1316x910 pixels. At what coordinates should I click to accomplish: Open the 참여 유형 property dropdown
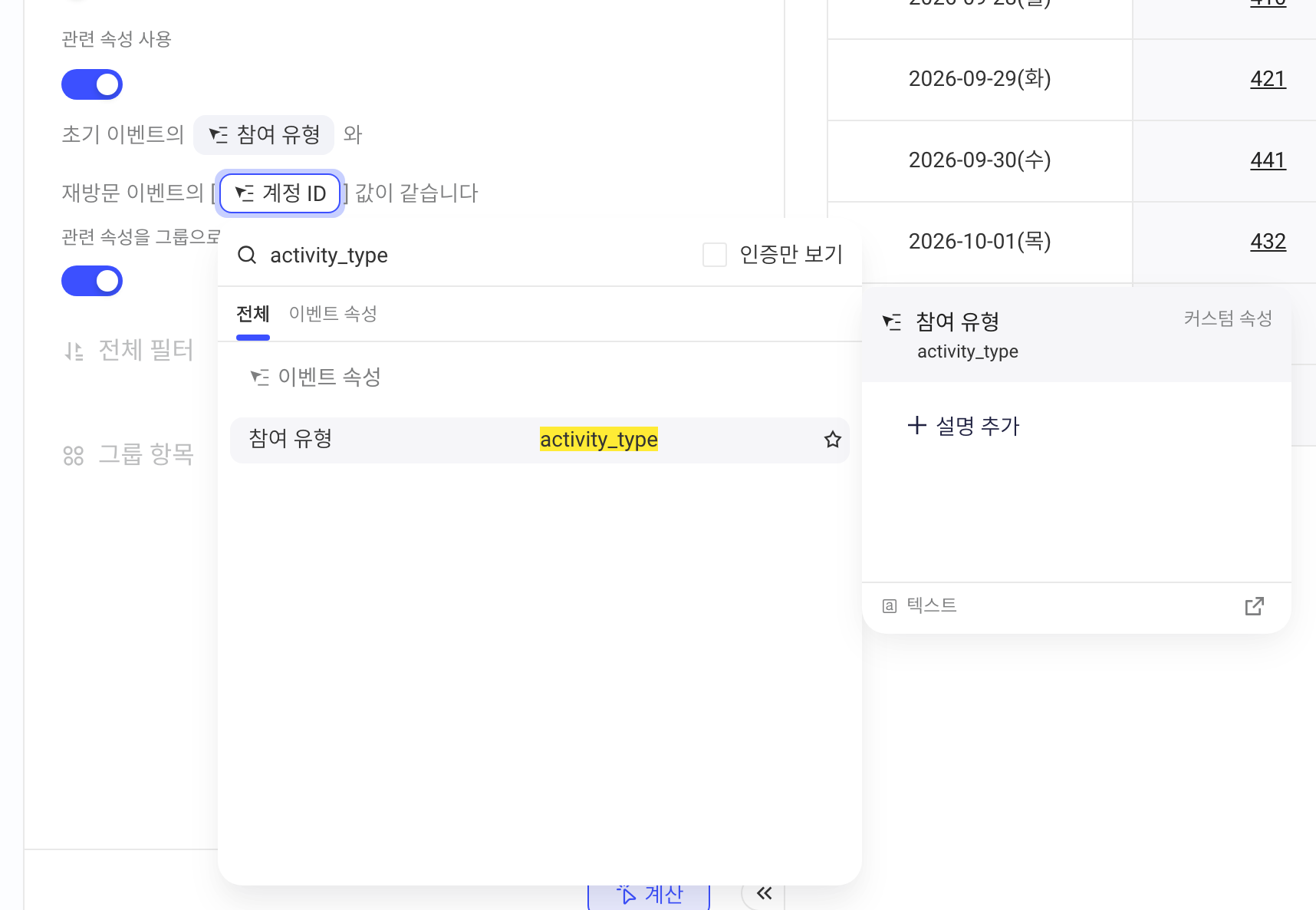(x=264, y=135)
